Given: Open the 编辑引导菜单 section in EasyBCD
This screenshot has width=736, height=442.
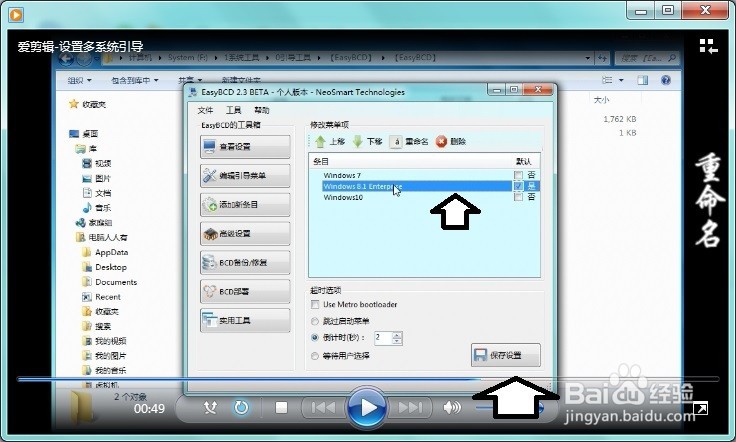Looking at the screenshot, I should coord(245,176).
